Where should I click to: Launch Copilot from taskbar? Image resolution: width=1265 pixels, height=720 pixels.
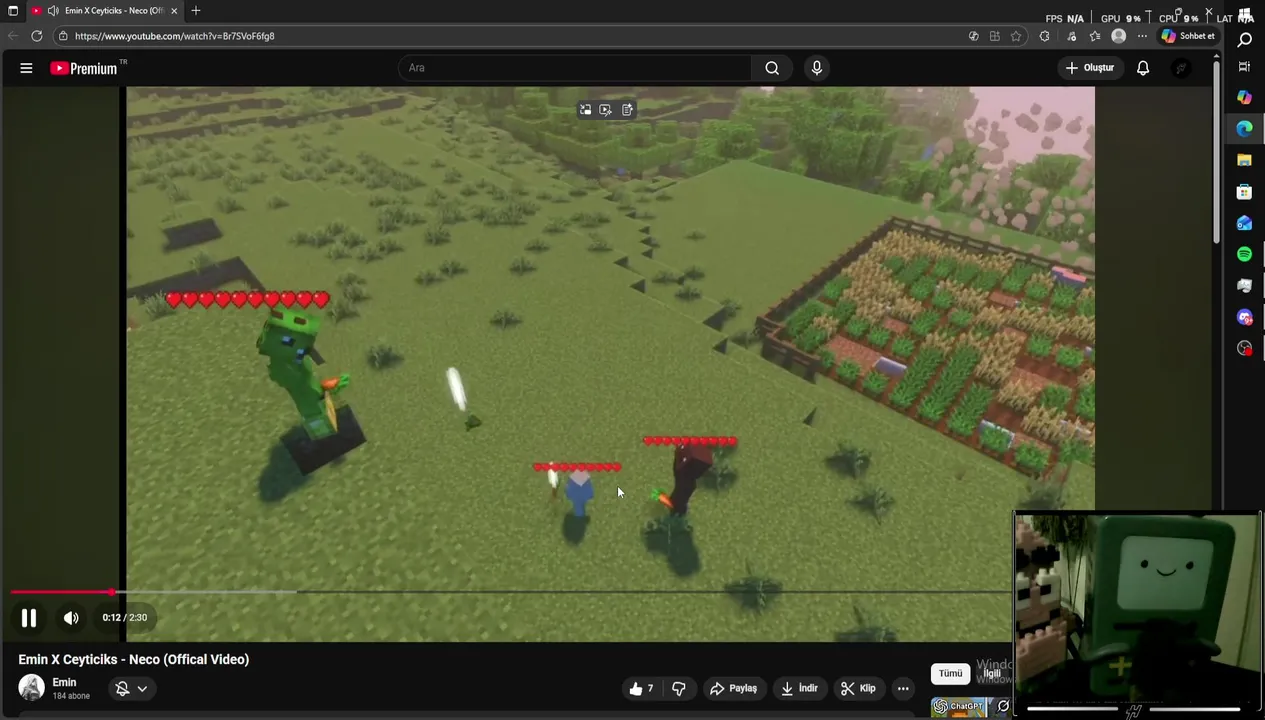(x=1244, y=97)
